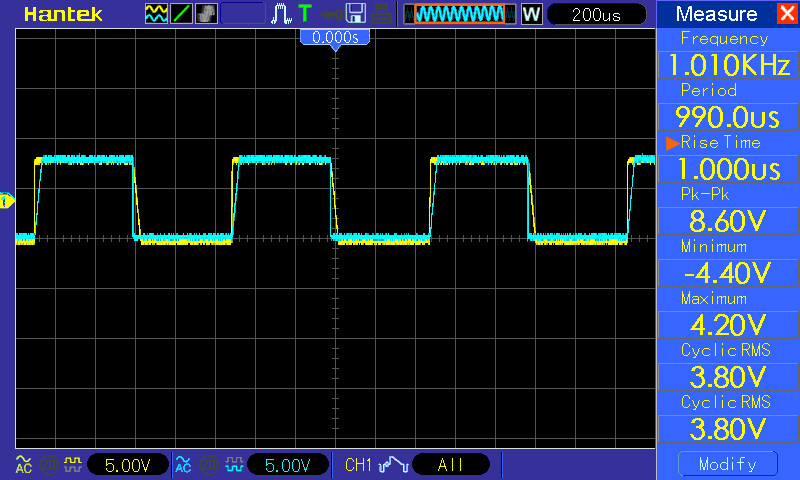Click the W window mode icon
This screenshot has height=480, width=800.
pyautogui.click(x=532, y=14)
